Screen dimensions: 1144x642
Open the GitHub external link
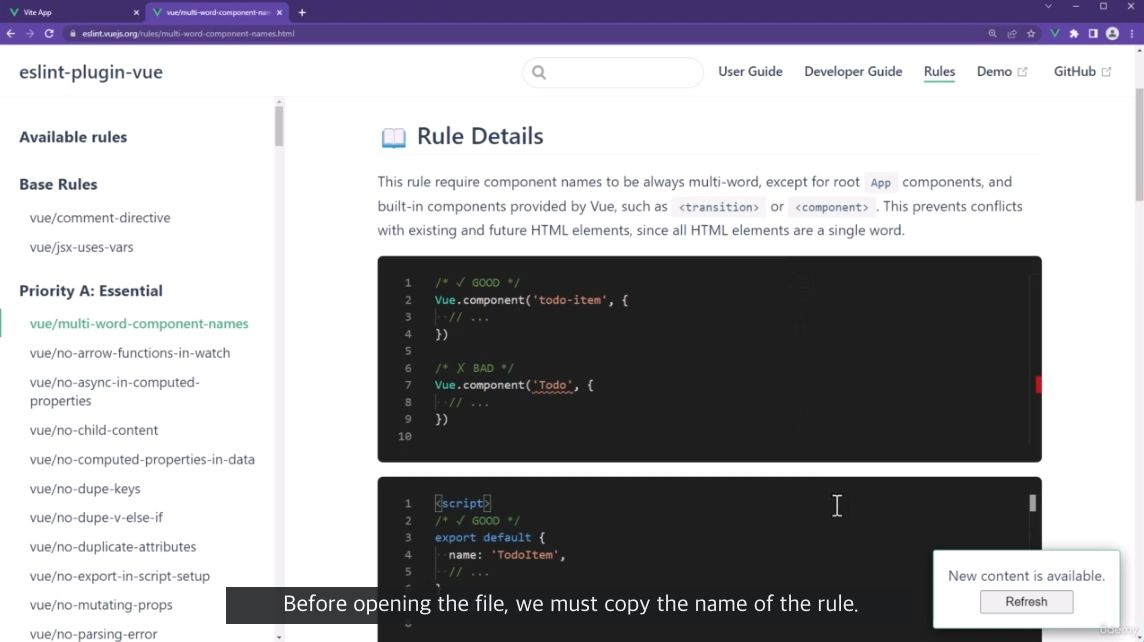1082,71
